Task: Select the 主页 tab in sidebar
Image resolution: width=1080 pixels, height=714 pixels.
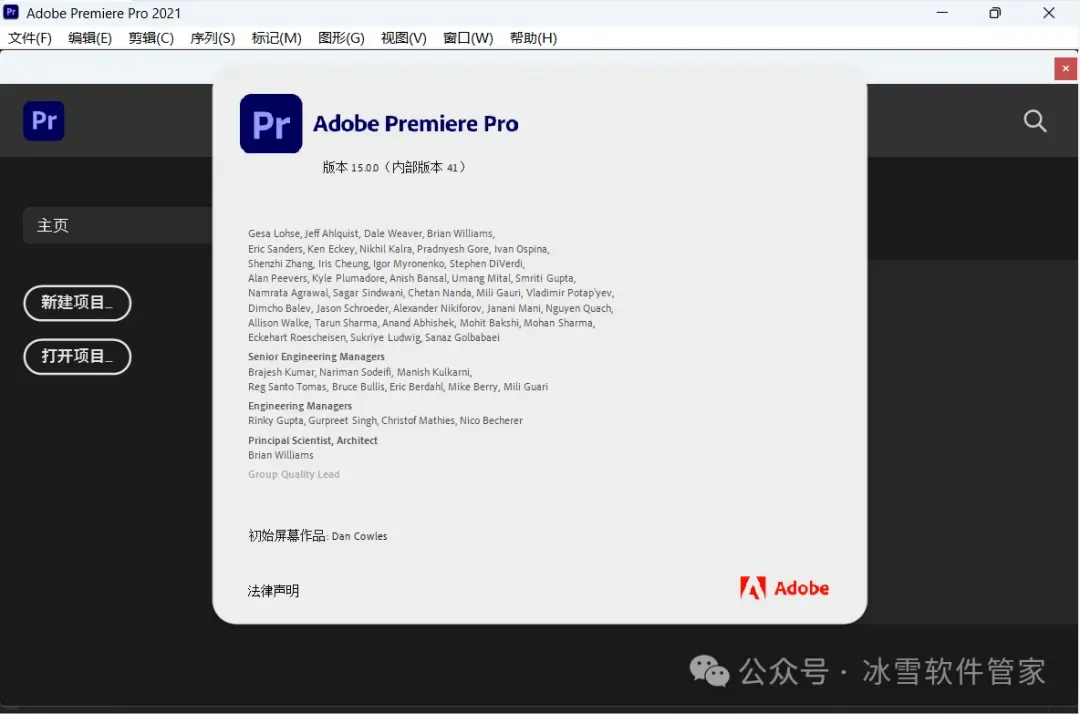Action: [x=118, y=226]
